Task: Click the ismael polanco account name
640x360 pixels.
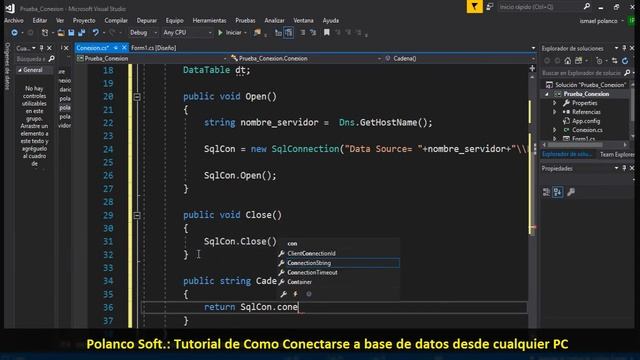Action: (x=598, y=21)
